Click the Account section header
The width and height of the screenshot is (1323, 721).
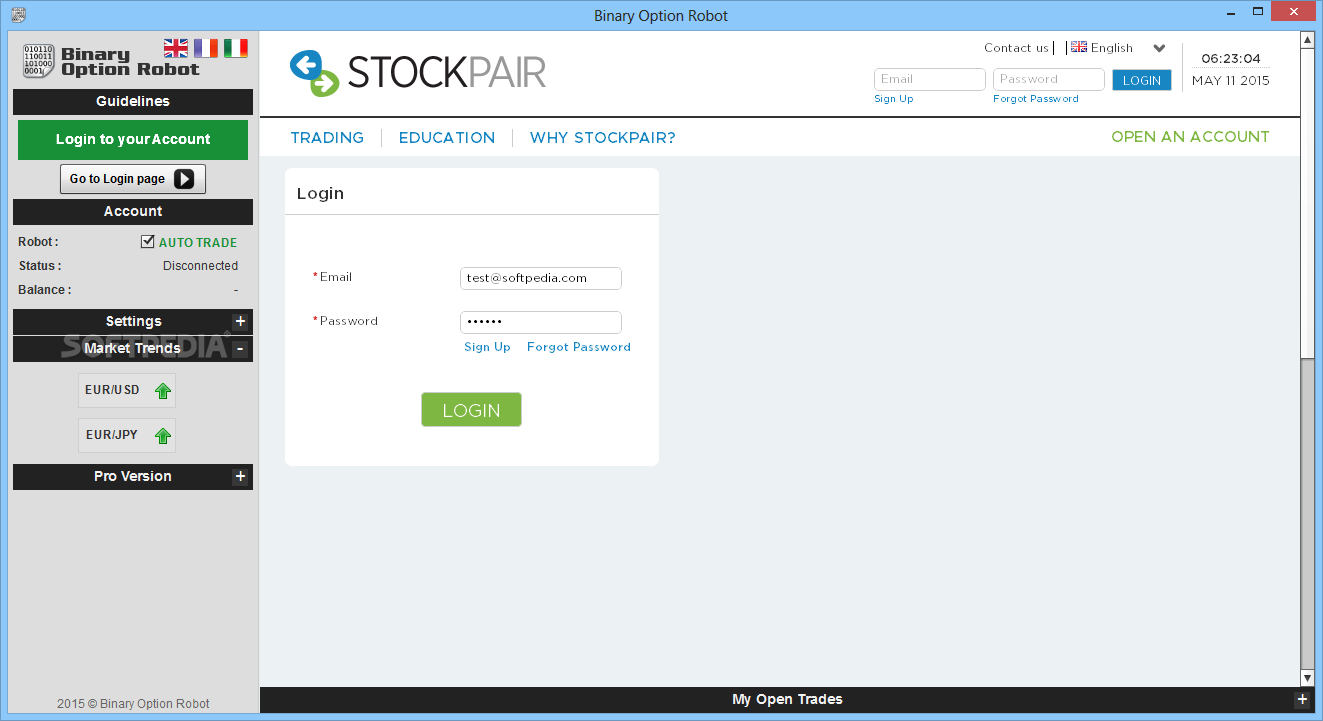point(133,211)
